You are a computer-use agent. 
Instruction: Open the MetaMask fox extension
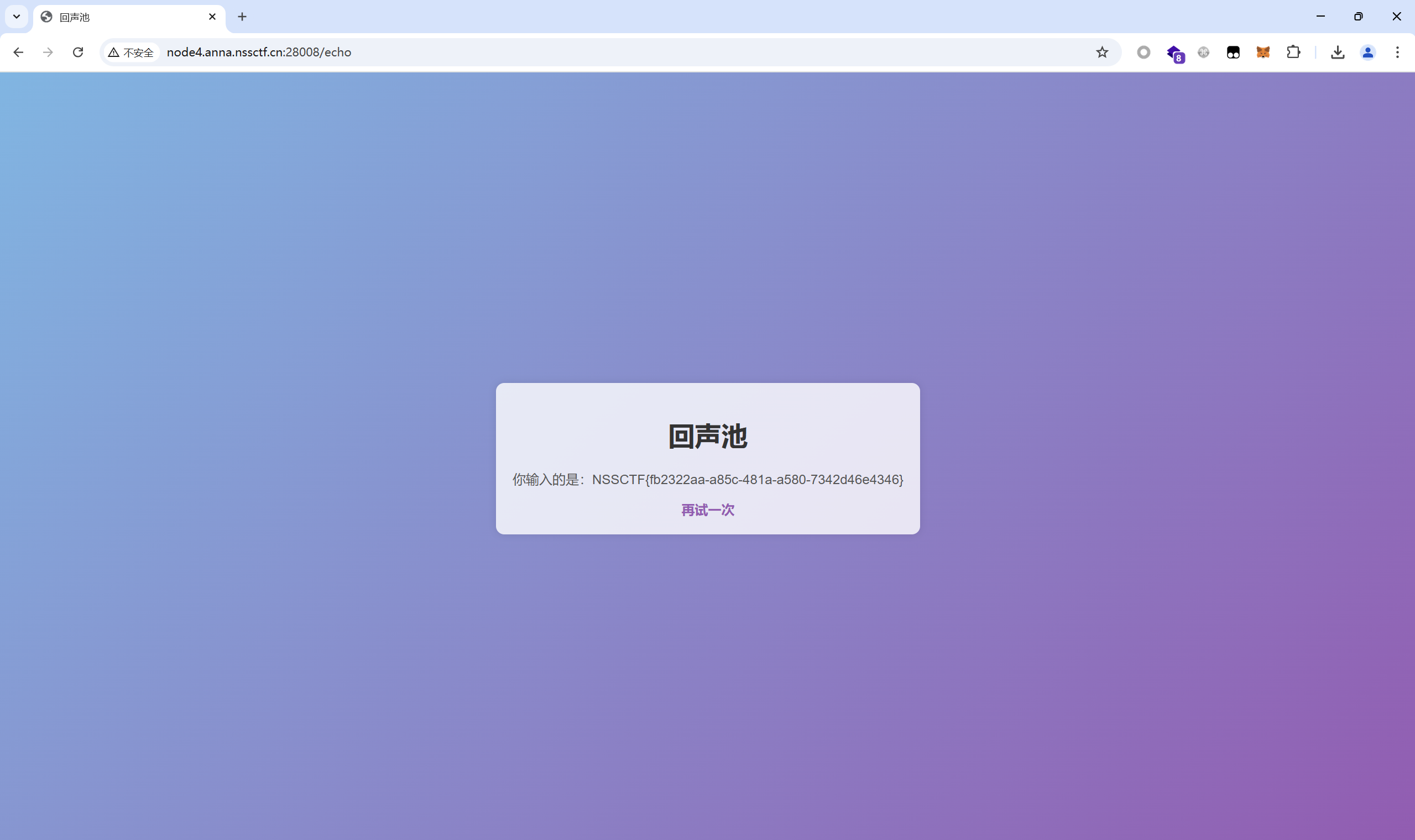1263,53
